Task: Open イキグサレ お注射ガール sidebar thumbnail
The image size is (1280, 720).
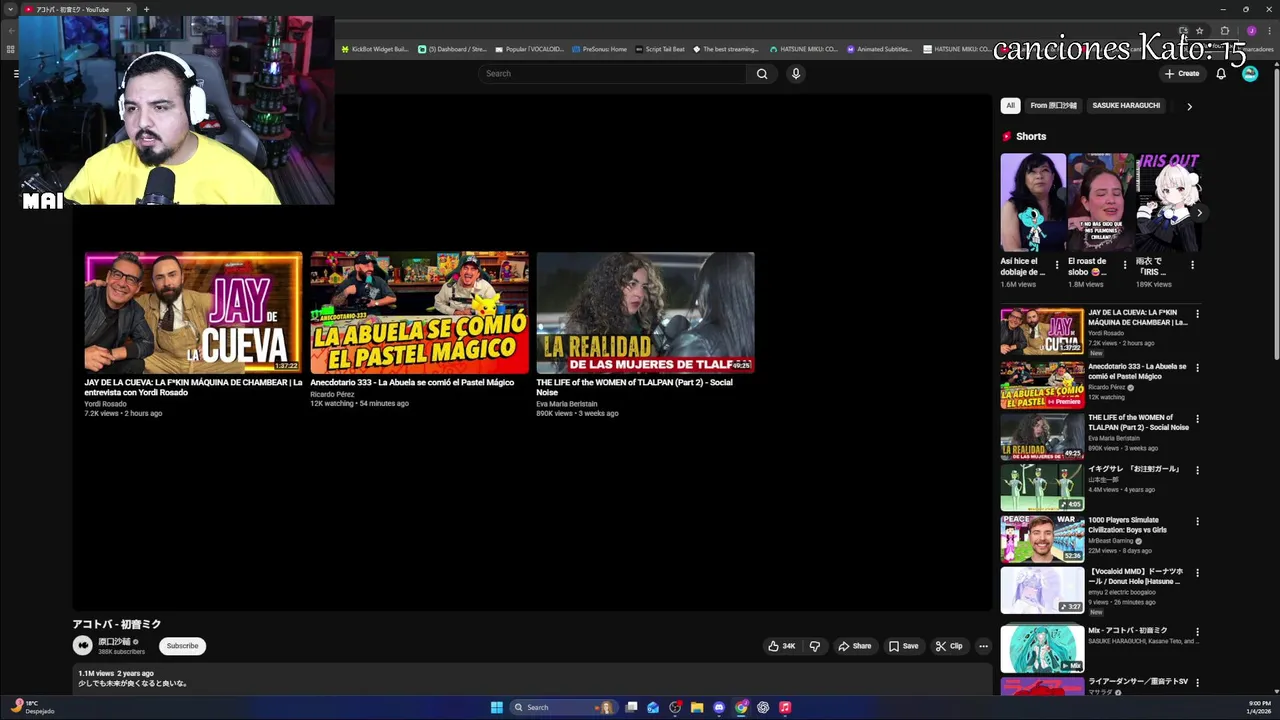Action: pos(1042,488)
